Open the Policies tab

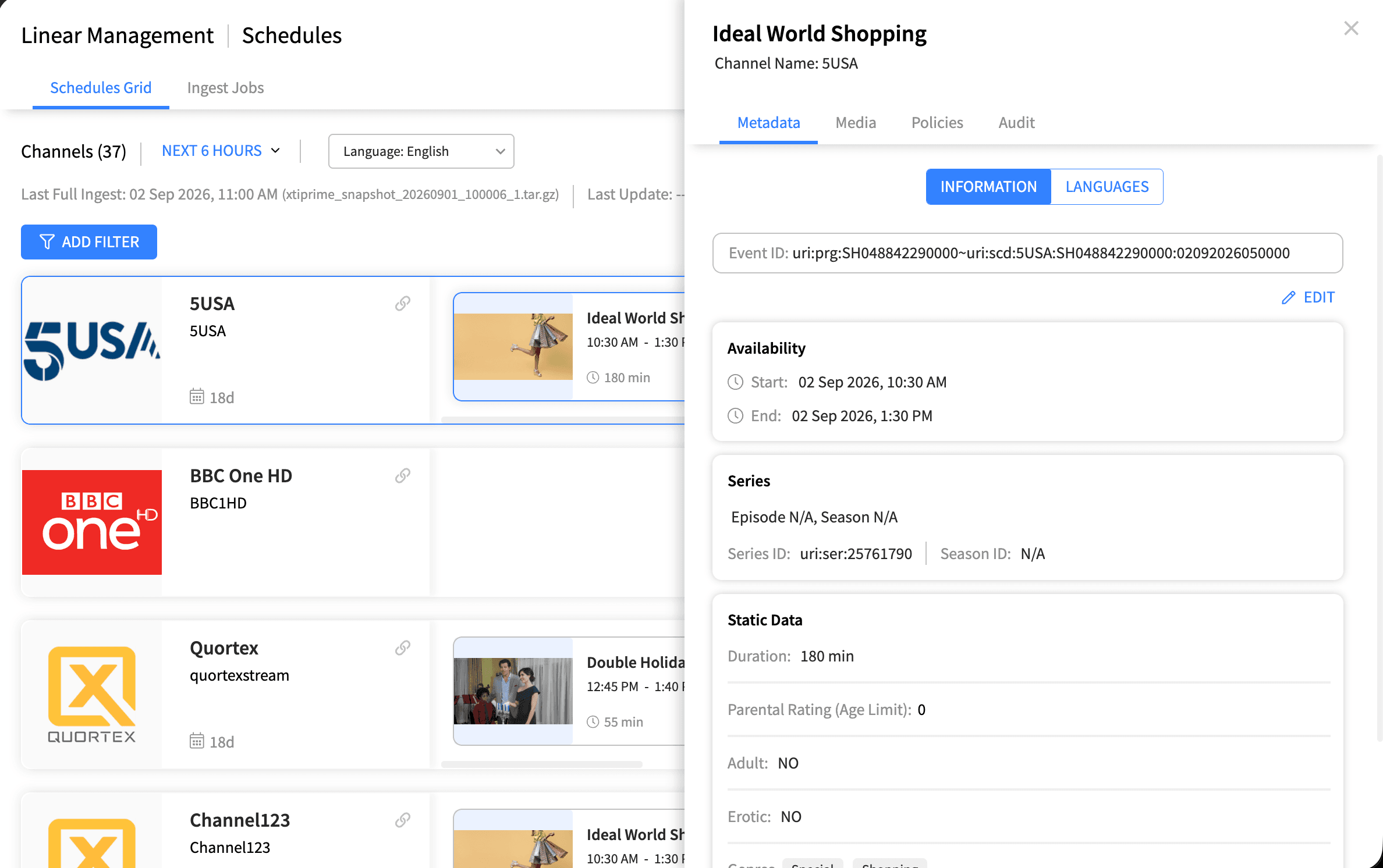(x=937, y=123)
